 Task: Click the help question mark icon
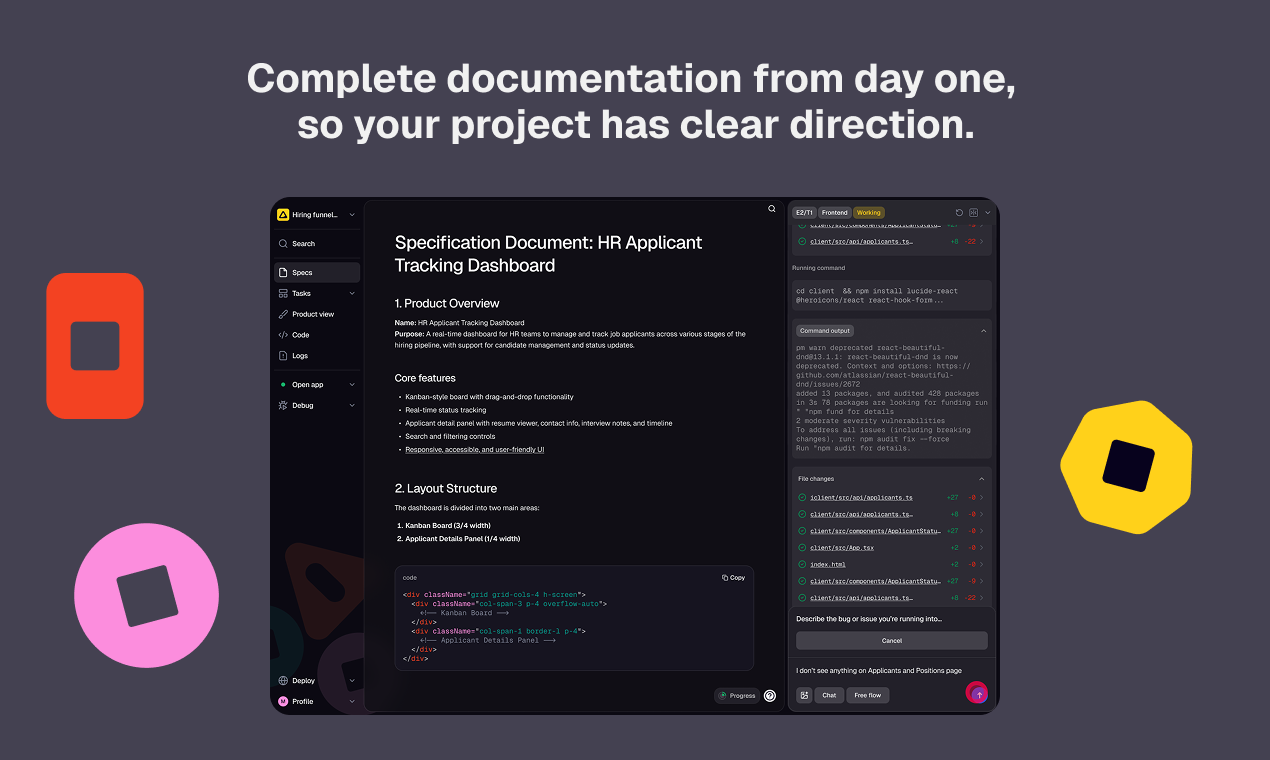pyautogui.click(x=770, y=696)
